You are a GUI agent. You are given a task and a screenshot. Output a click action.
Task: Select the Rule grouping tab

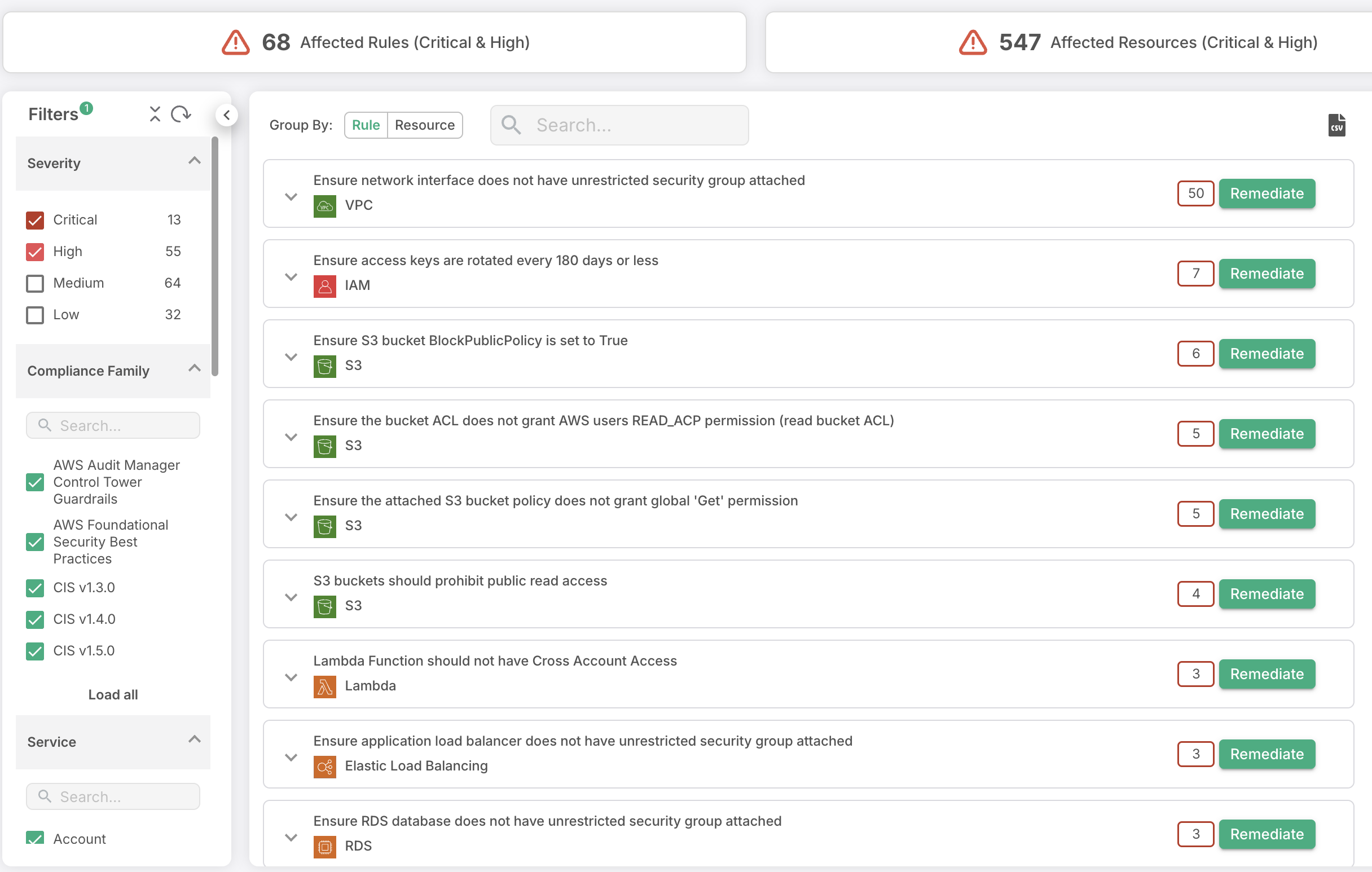365,125
